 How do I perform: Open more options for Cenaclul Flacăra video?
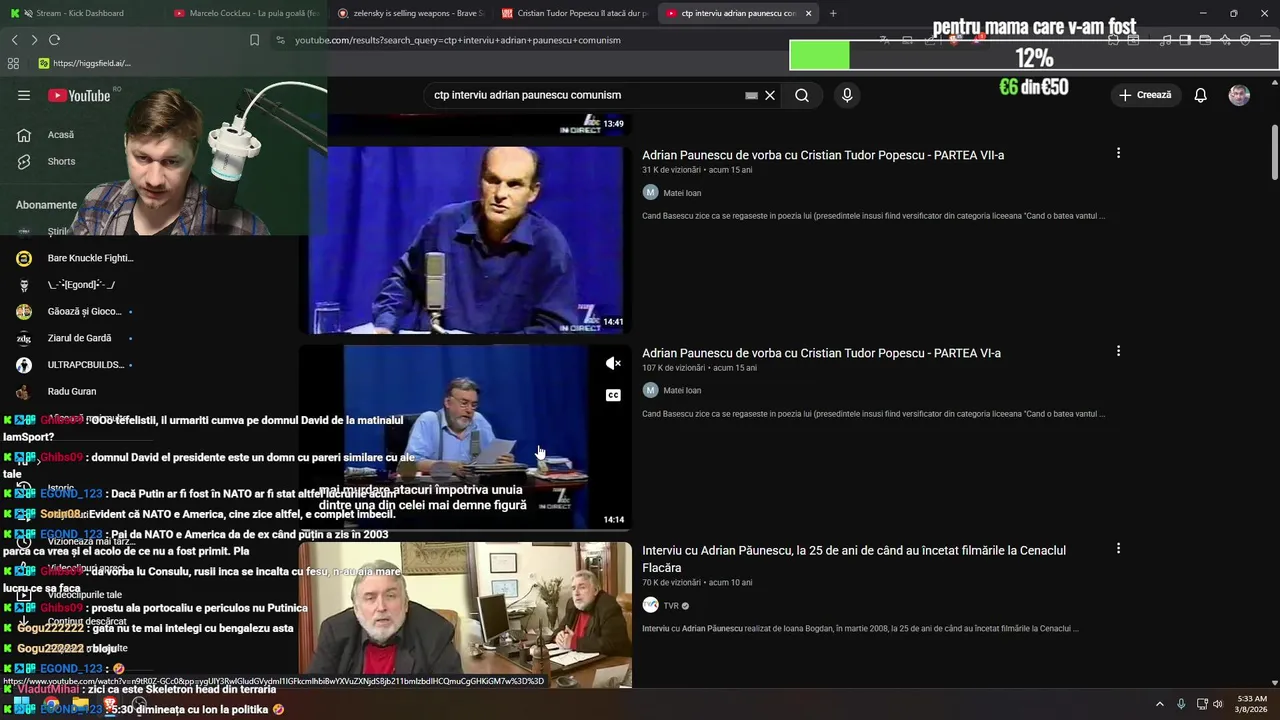pyautogui.click(x=1118, y=548)
